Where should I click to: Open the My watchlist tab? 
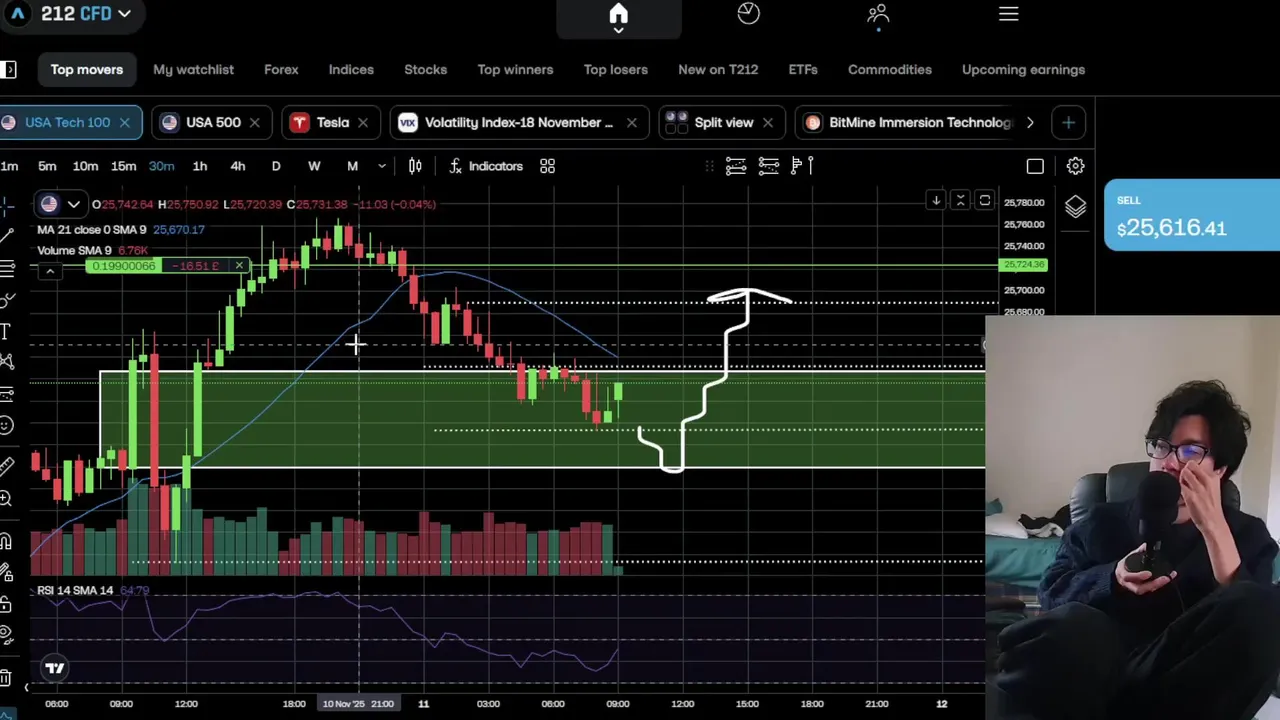193,70
